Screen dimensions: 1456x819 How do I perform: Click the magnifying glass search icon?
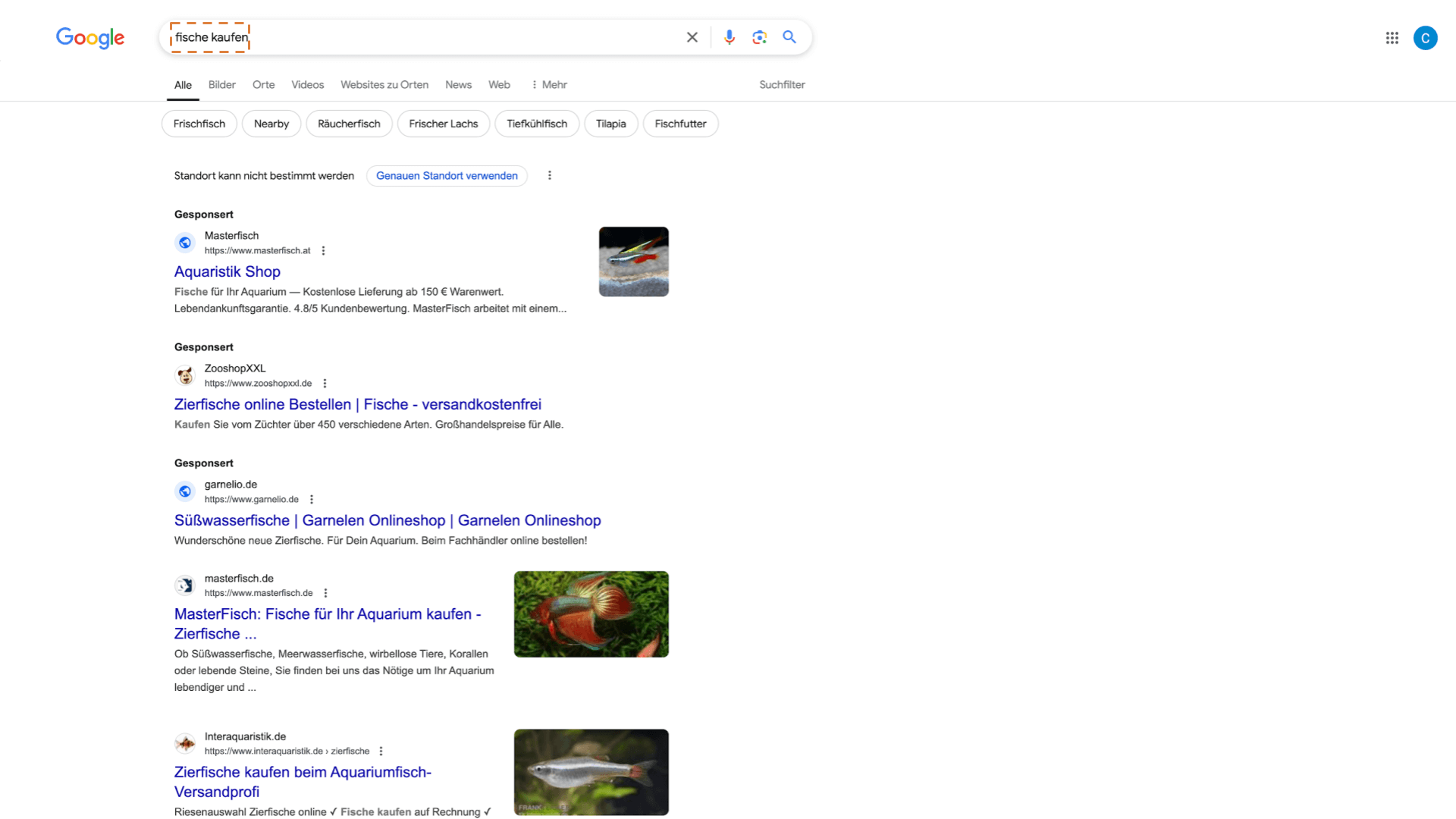pos(789,37)
